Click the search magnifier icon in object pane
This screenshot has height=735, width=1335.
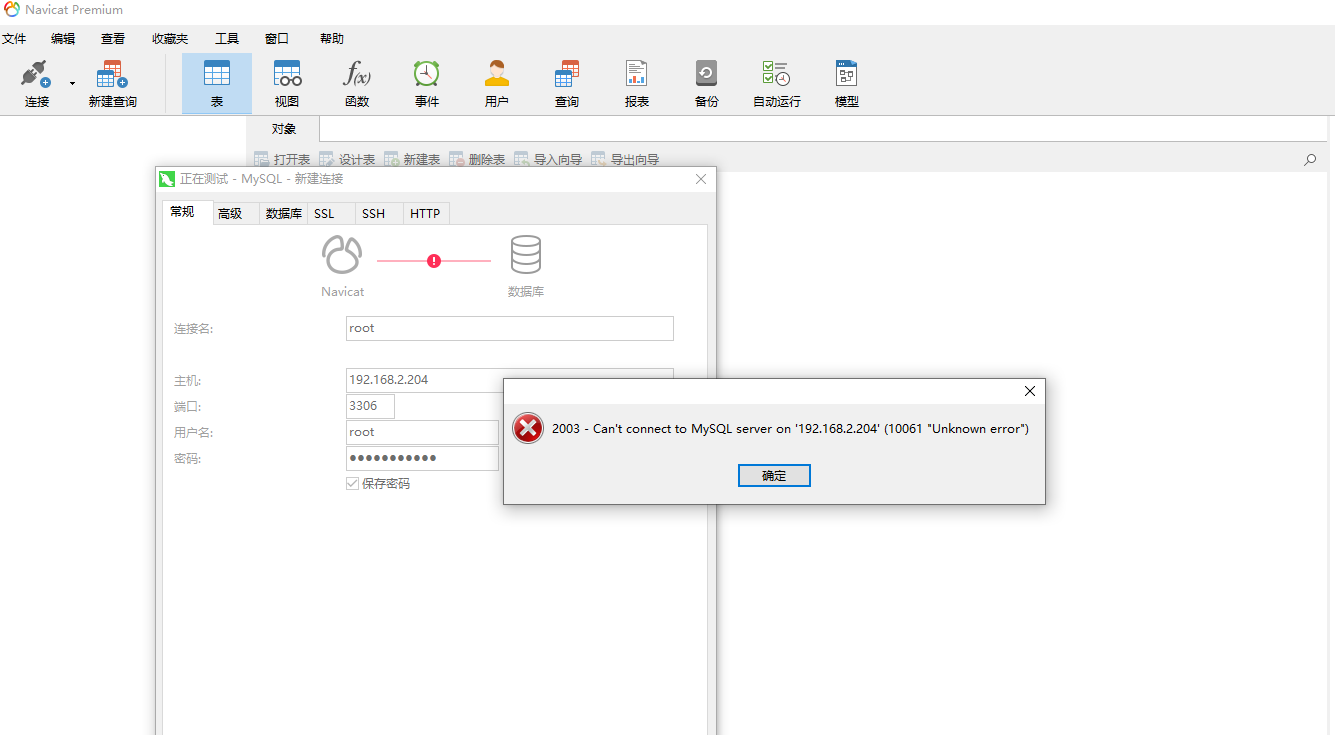pyautogui.click(x=1310, y=159)
